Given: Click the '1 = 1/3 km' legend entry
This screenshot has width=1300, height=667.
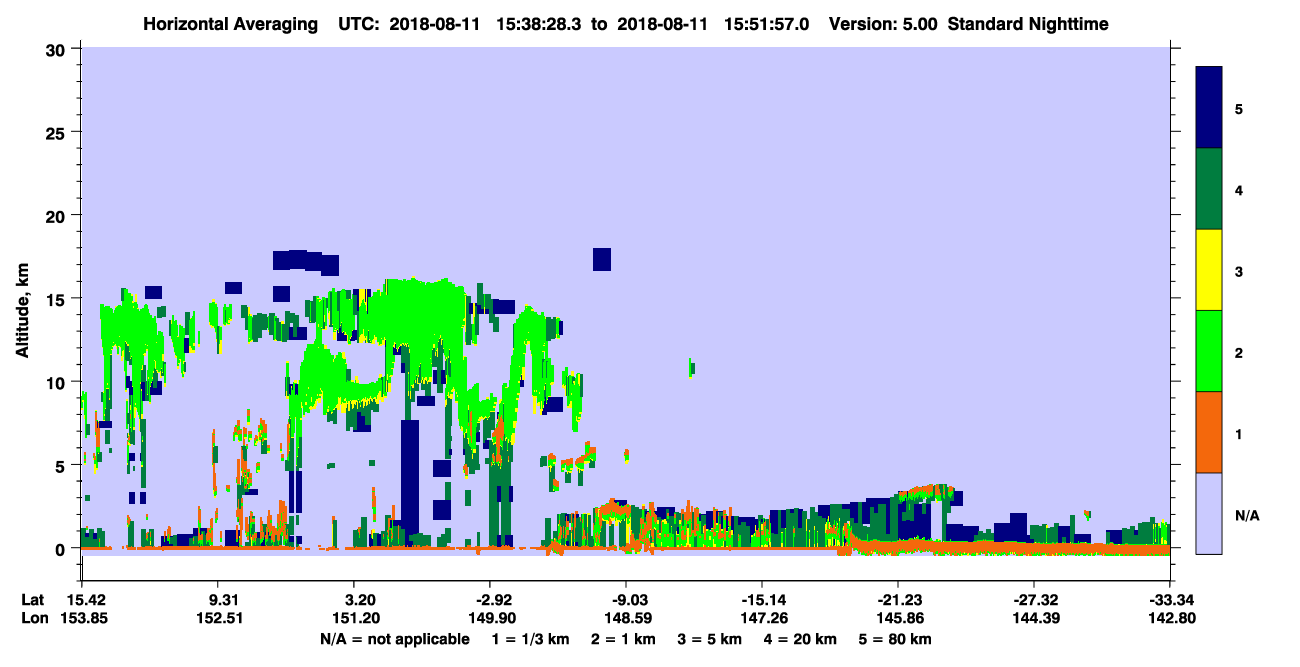Looking at the screenshot, I should (x=529, y=639).
